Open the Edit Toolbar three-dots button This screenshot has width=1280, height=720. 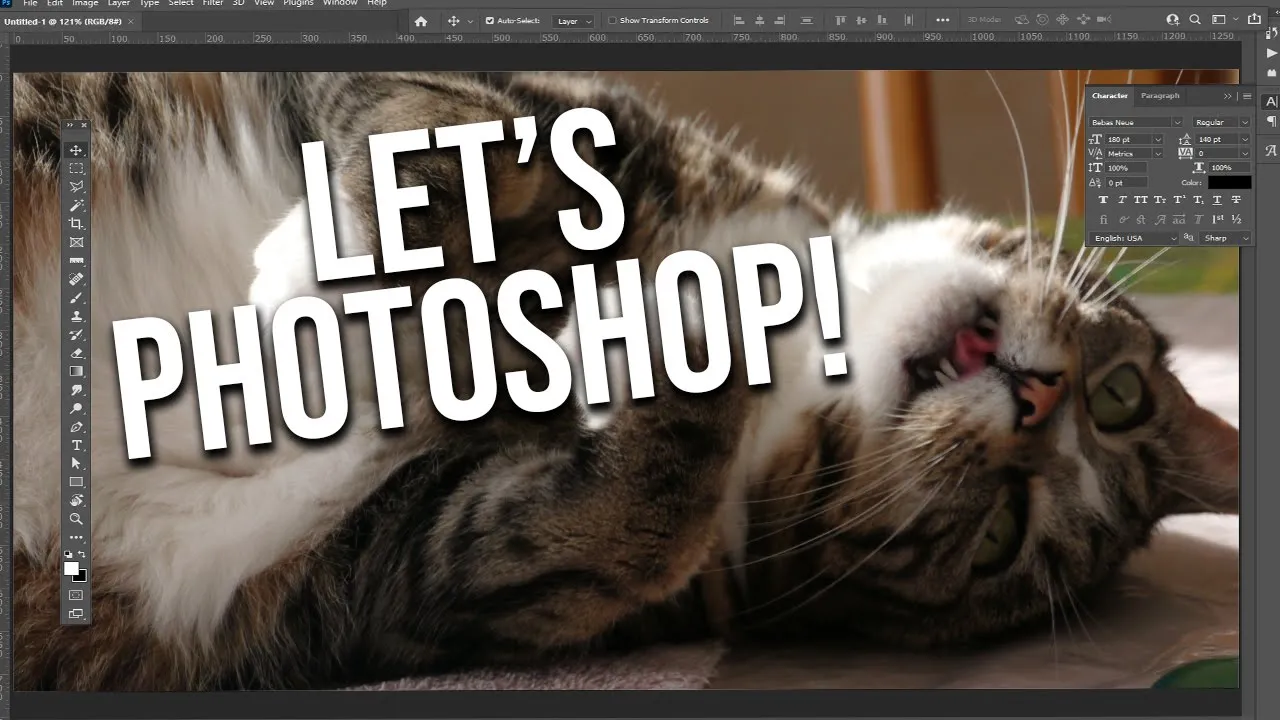76,537
